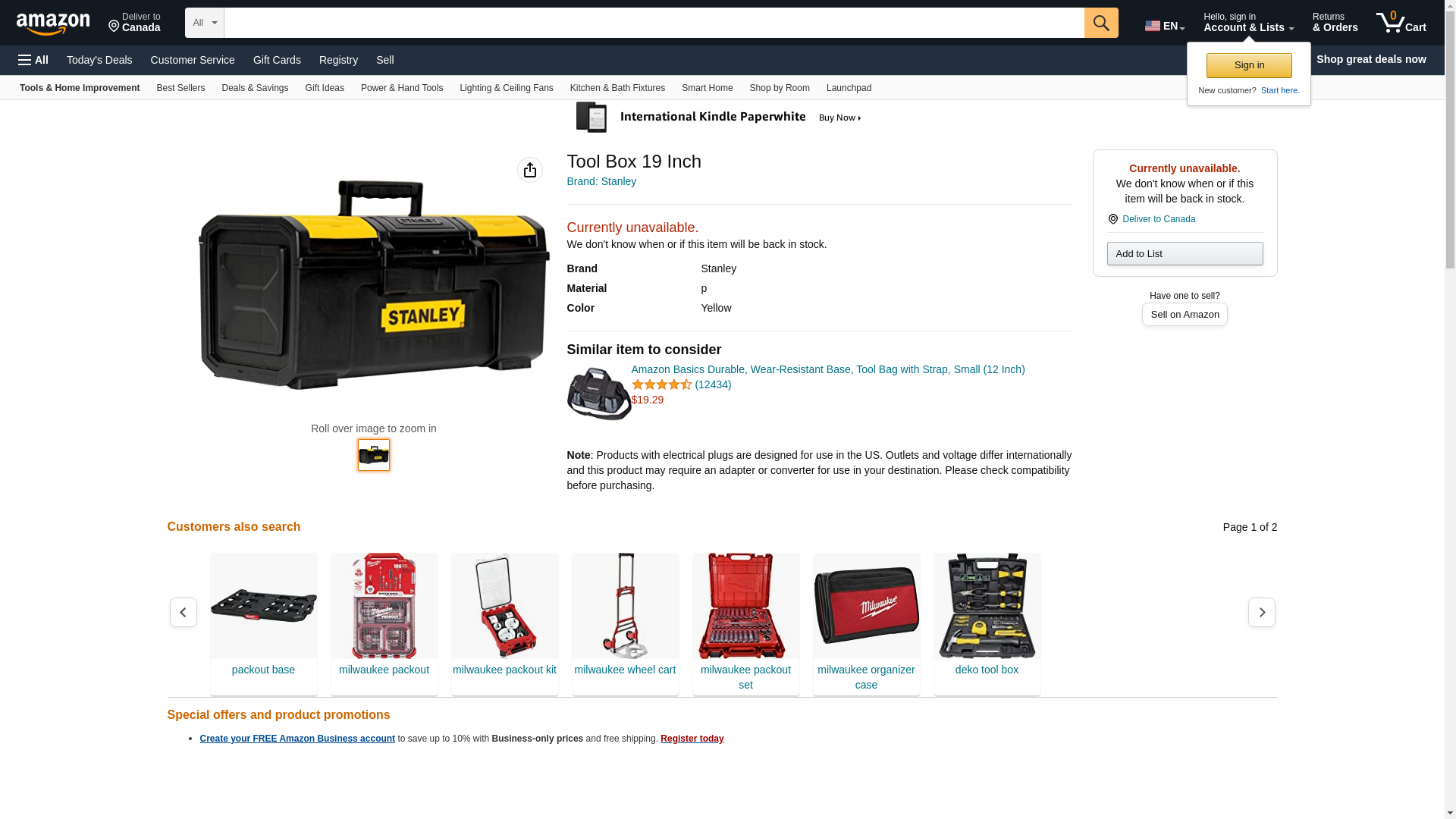Click the share icon on product image
Screen dimensions: 1456x819
click(x=530, y=170)
